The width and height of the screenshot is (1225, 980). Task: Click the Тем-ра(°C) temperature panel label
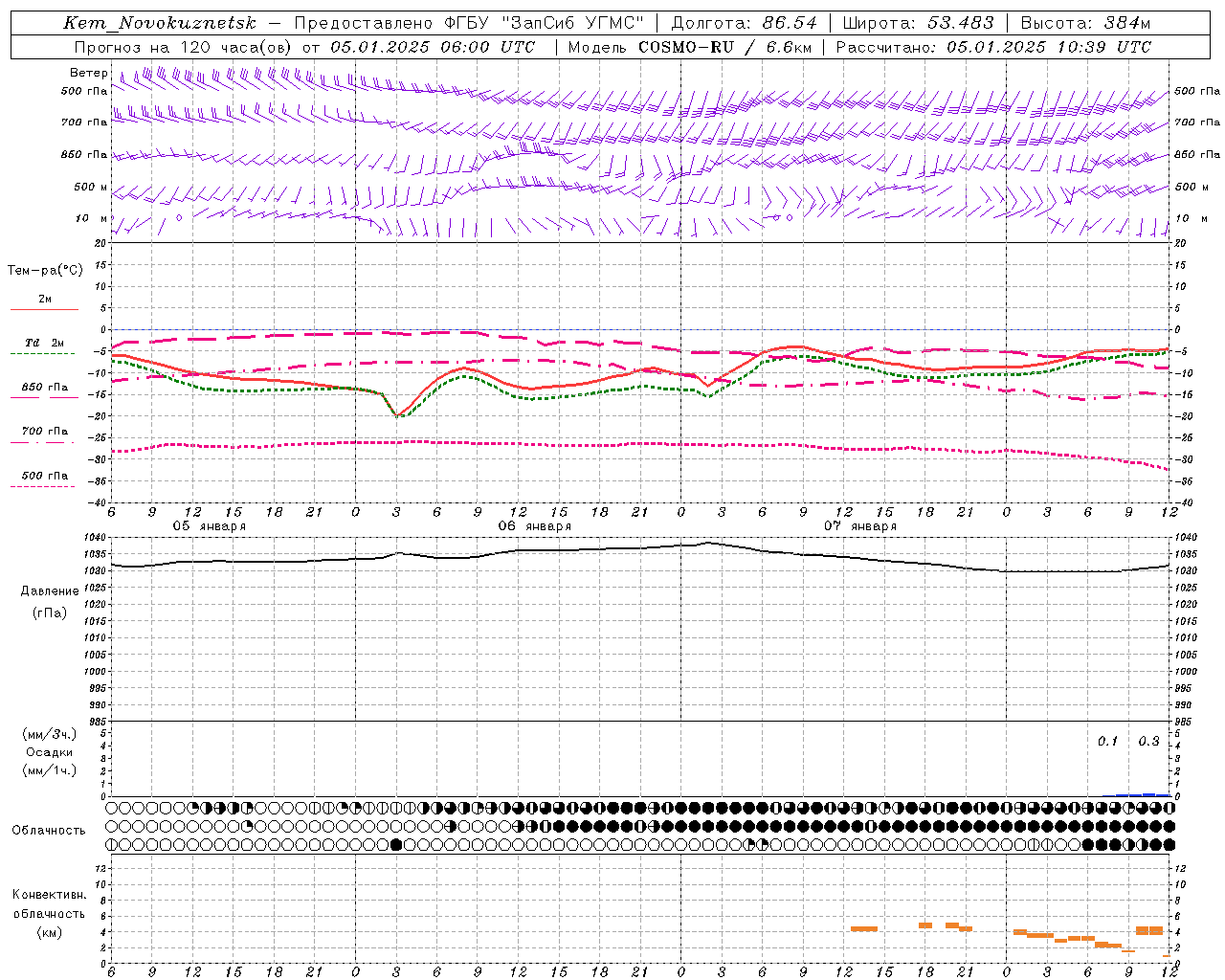point(45,271)
